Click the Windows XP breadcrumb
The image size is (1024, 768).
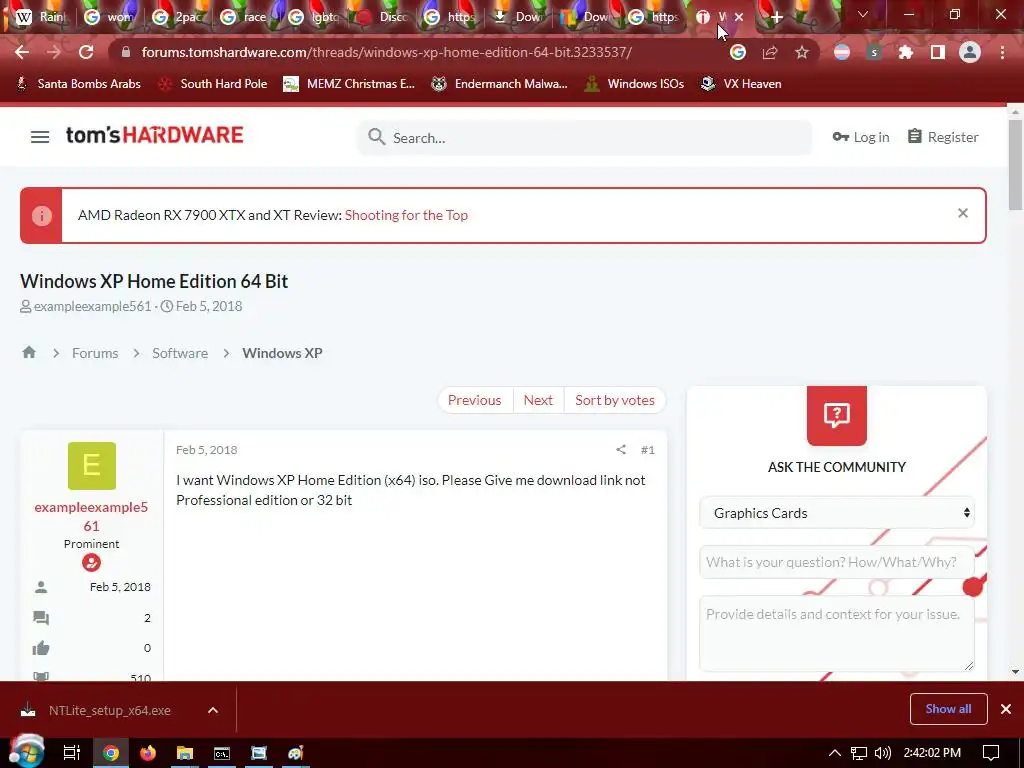tap(282, 353)
